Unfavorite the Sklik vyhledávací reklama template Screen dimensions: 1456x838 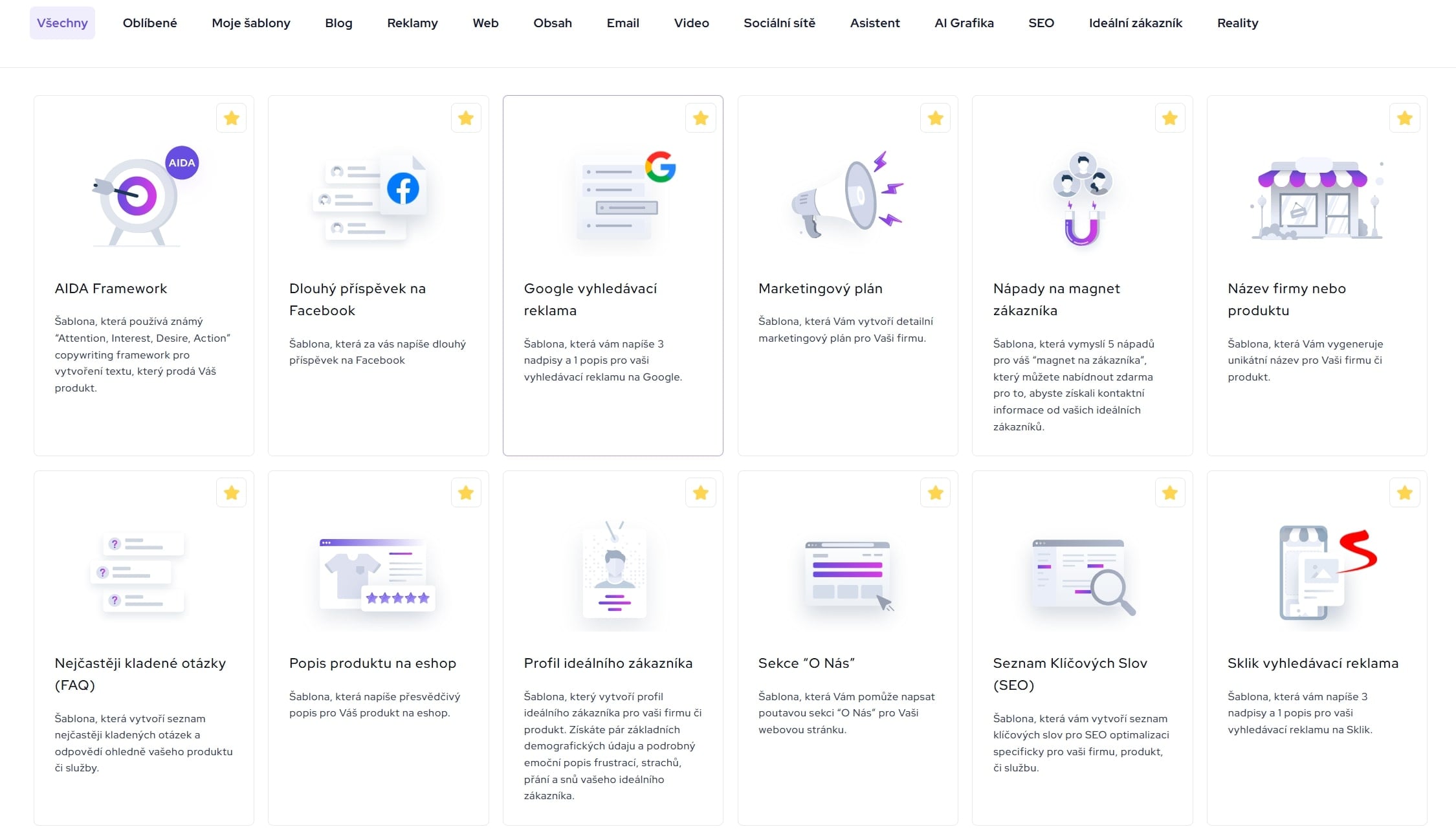click(x=1404, y=493)
